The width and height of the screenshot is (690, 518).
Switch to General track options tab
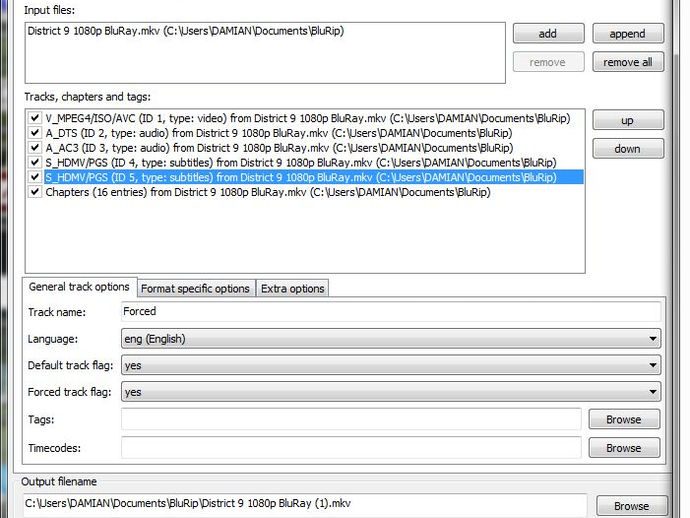point(79,287)
